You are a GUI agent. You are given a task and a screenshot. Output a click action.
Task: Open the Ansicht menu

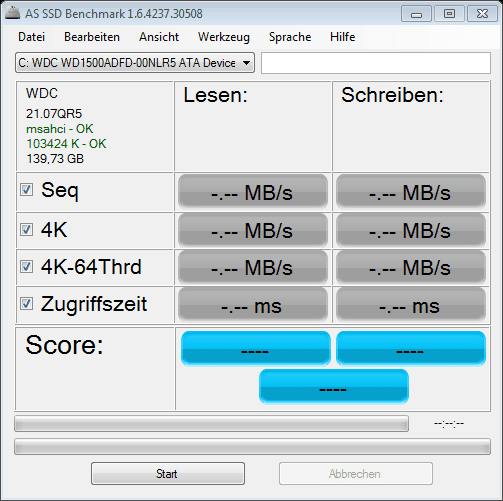pyautogui.click(x=159, y=37)
